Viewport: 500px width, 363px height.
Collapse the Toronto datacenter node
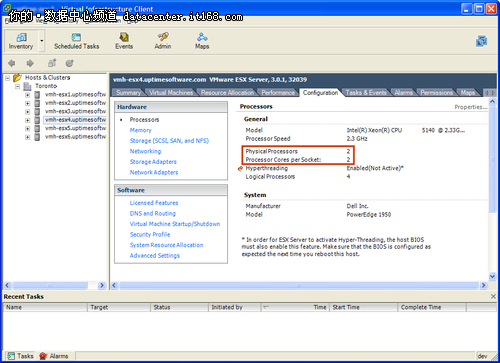(x=18, y=86)
